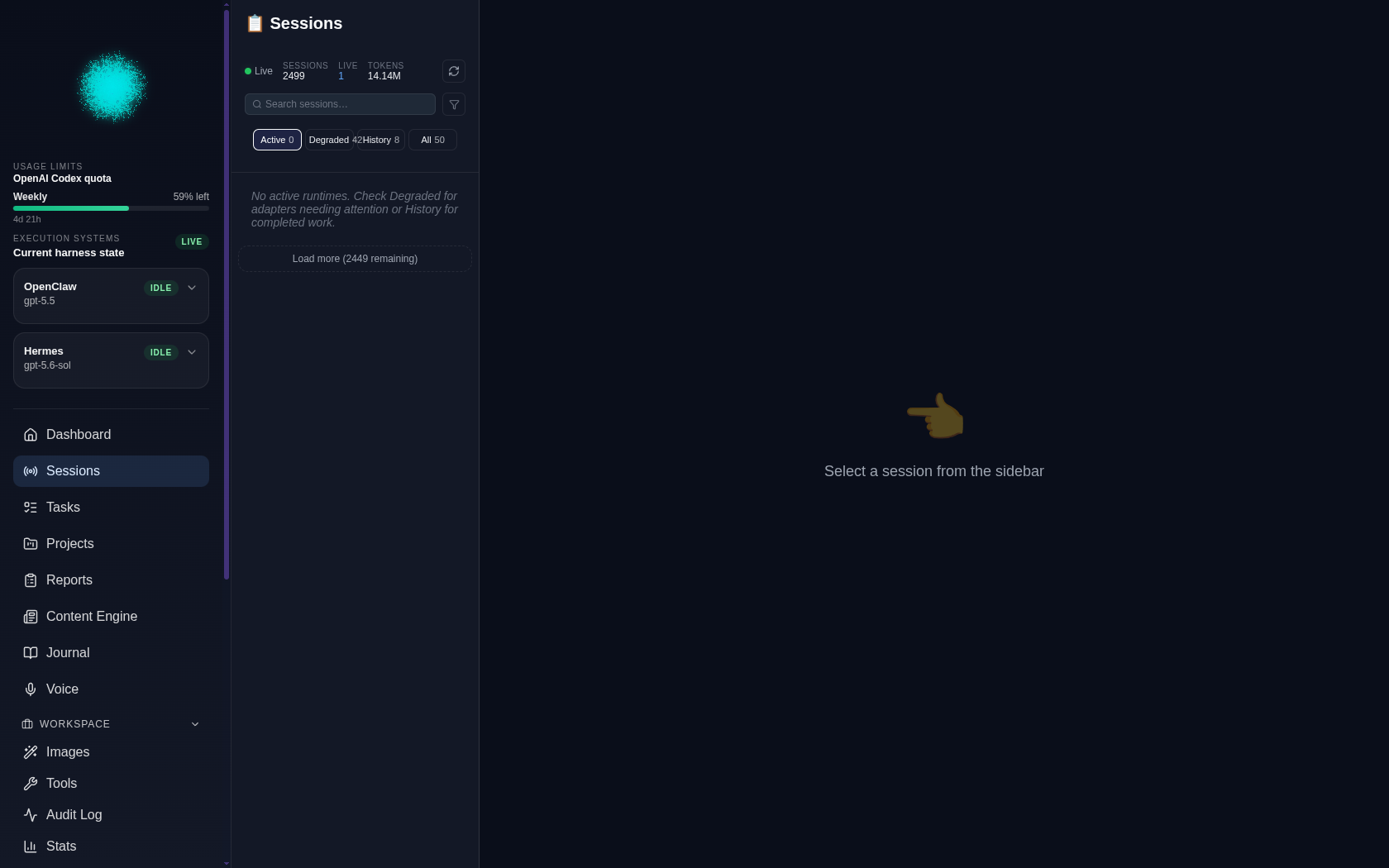Click the Sessions broadcast icon in sidebar
1389x868 pixels.
click(31, 471)
